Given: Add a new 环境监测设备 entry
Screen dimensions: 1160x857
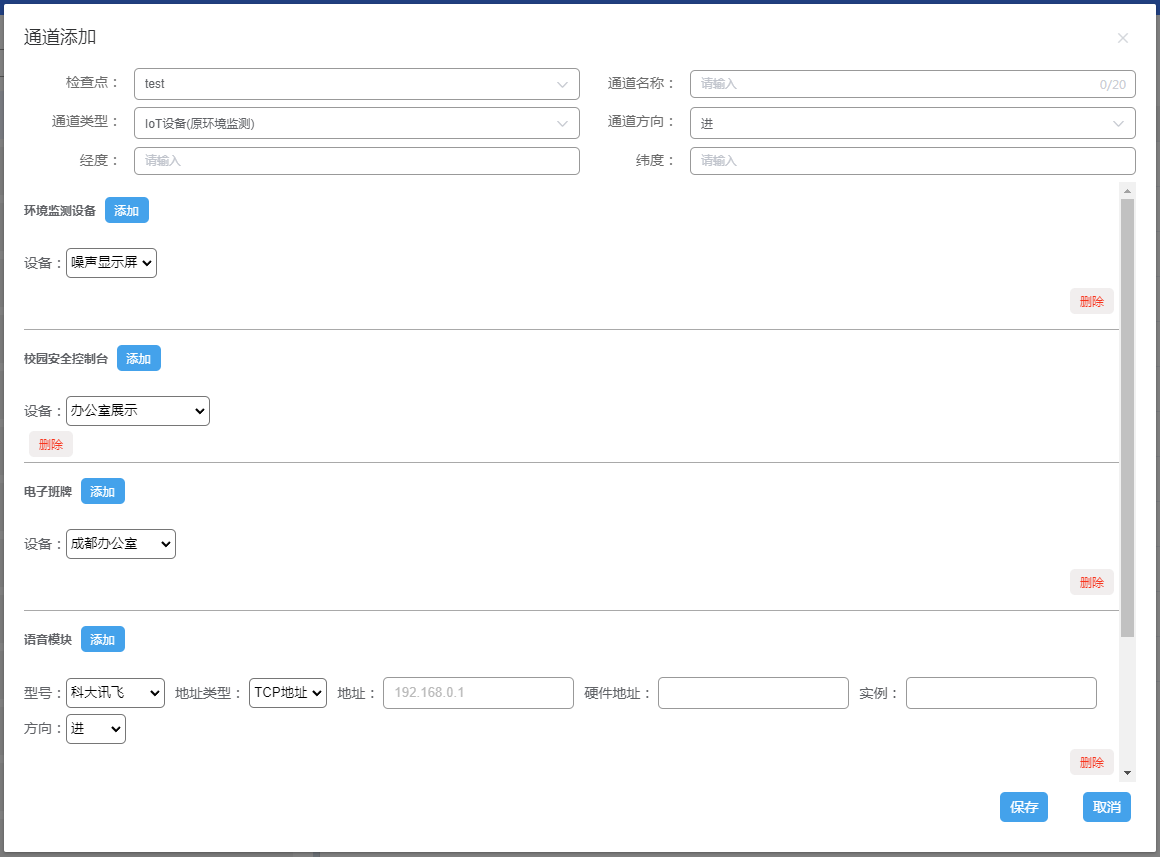Looking at the screenshot, I should pos(126,211).
